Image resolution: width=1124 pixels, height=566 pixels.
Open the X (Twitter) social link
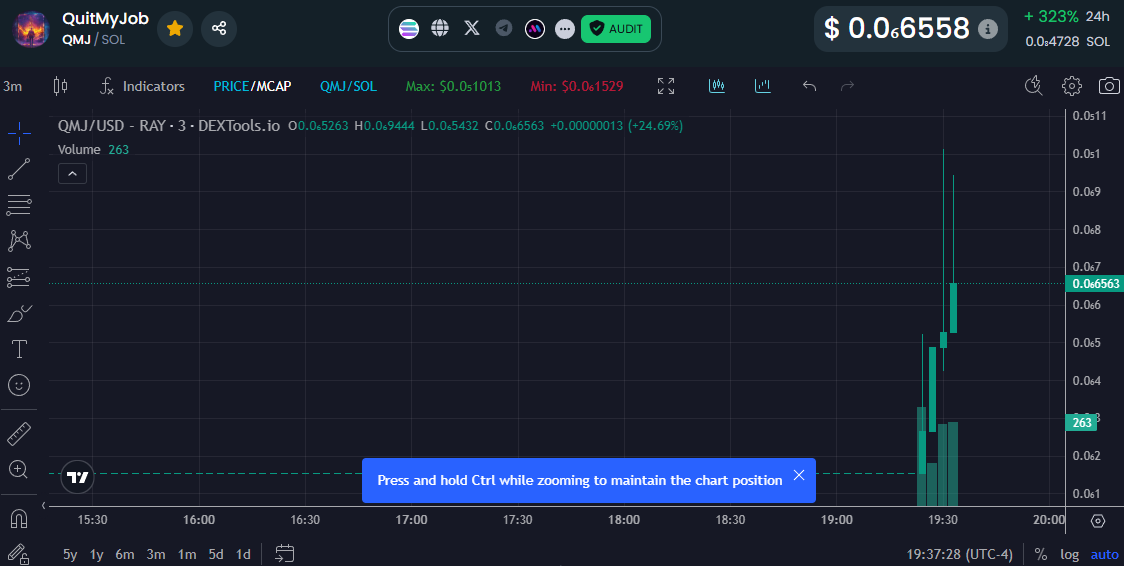tap(472, 29)
